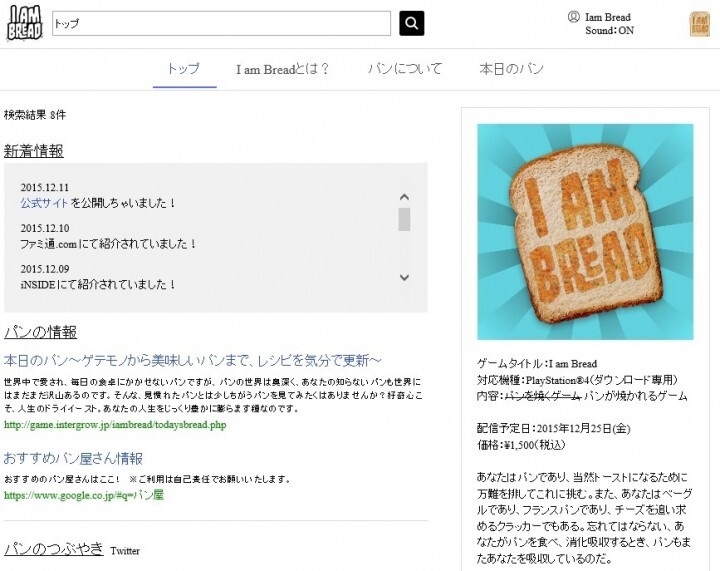720x571 pixels.
Task: Click the Iam Bread username text
Action: coord(608,17)
